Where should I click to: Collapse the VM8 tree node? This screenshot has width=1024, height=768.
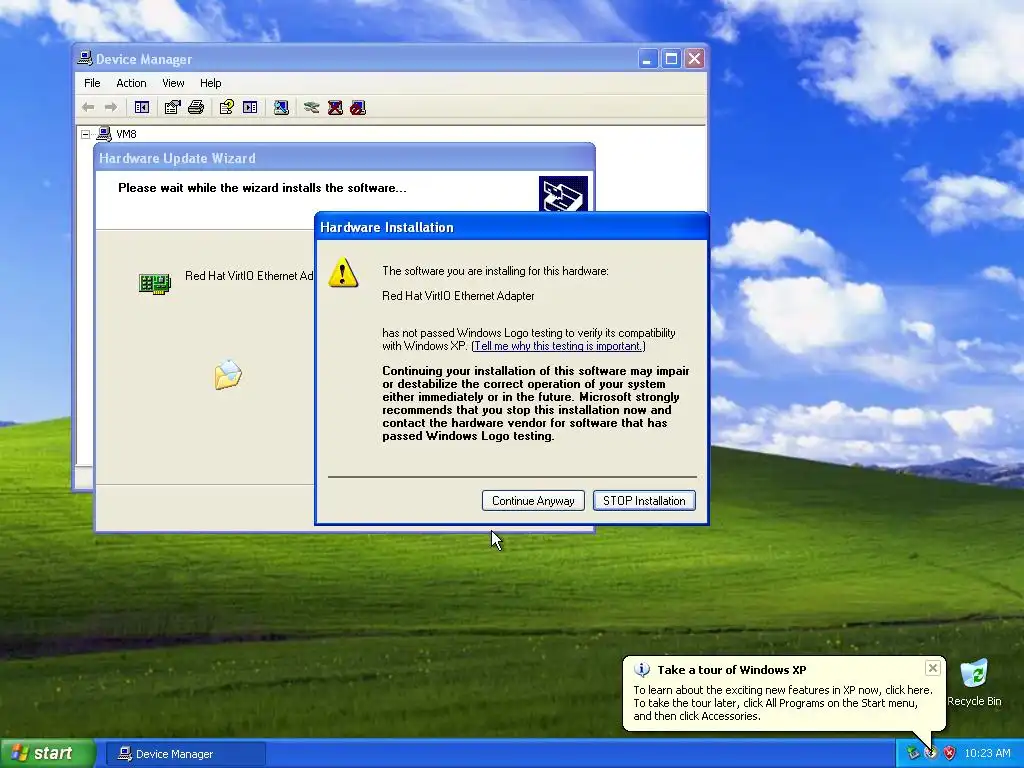[86, 134]
